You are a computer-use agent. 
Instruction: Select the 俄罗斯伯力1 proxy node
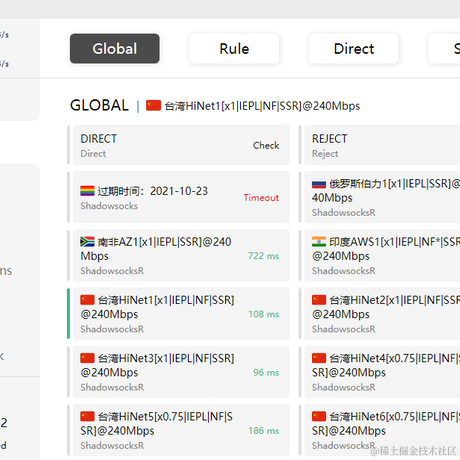[382, 197]
